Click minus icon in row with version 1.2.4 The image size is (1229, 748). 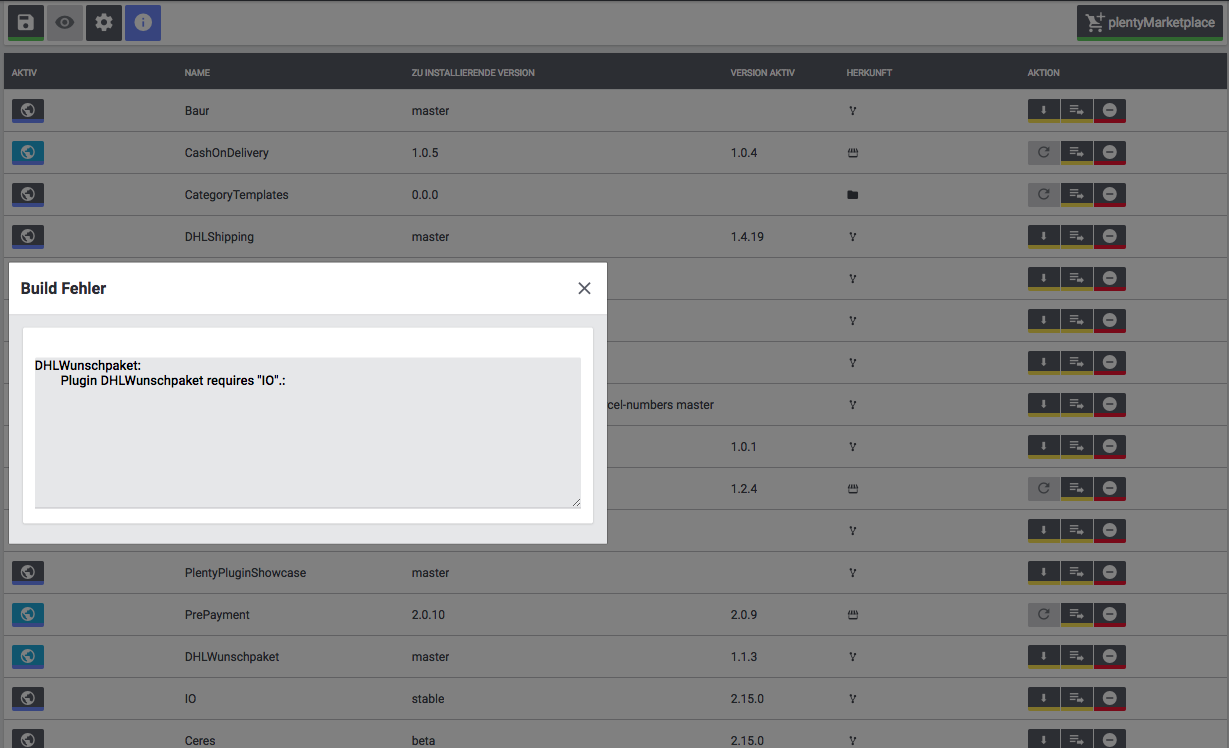[1110, 489]
